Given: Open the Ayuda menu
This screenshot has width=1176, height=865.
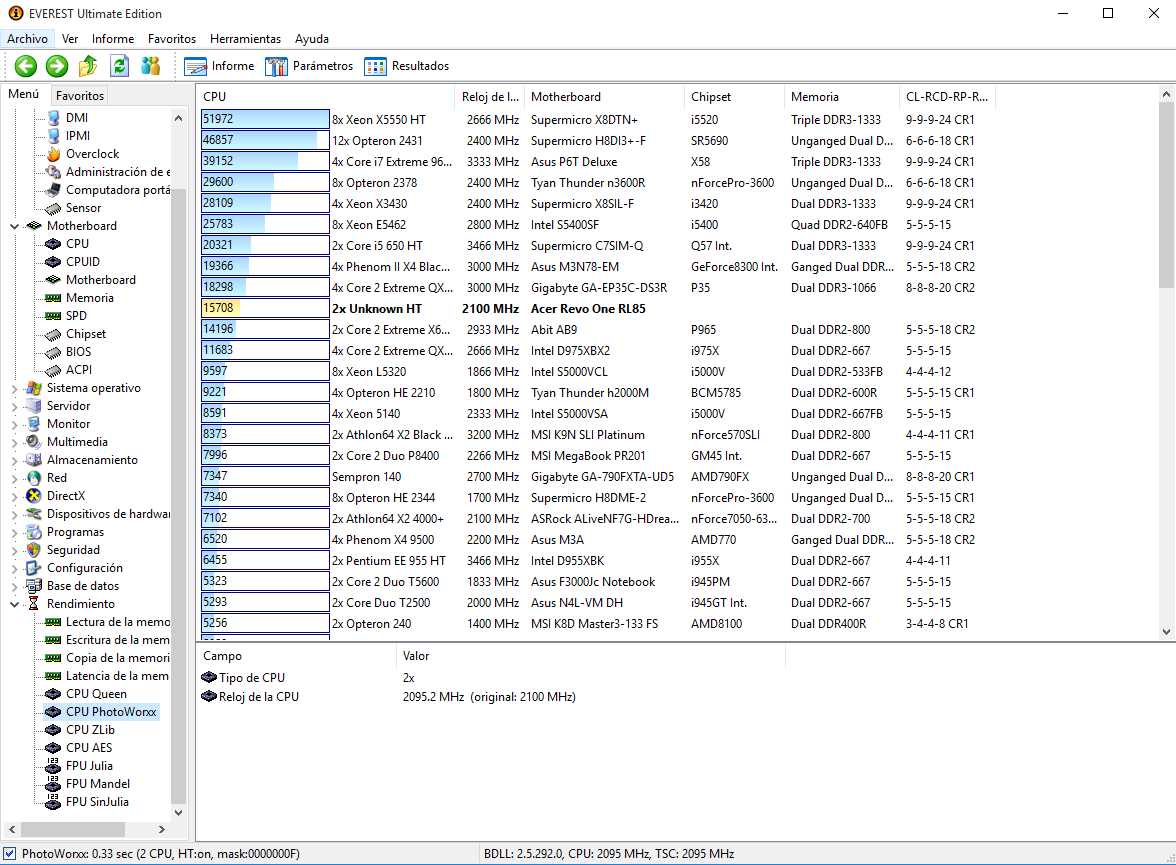Looking at the screenshot, I should (x=312, y=39).
